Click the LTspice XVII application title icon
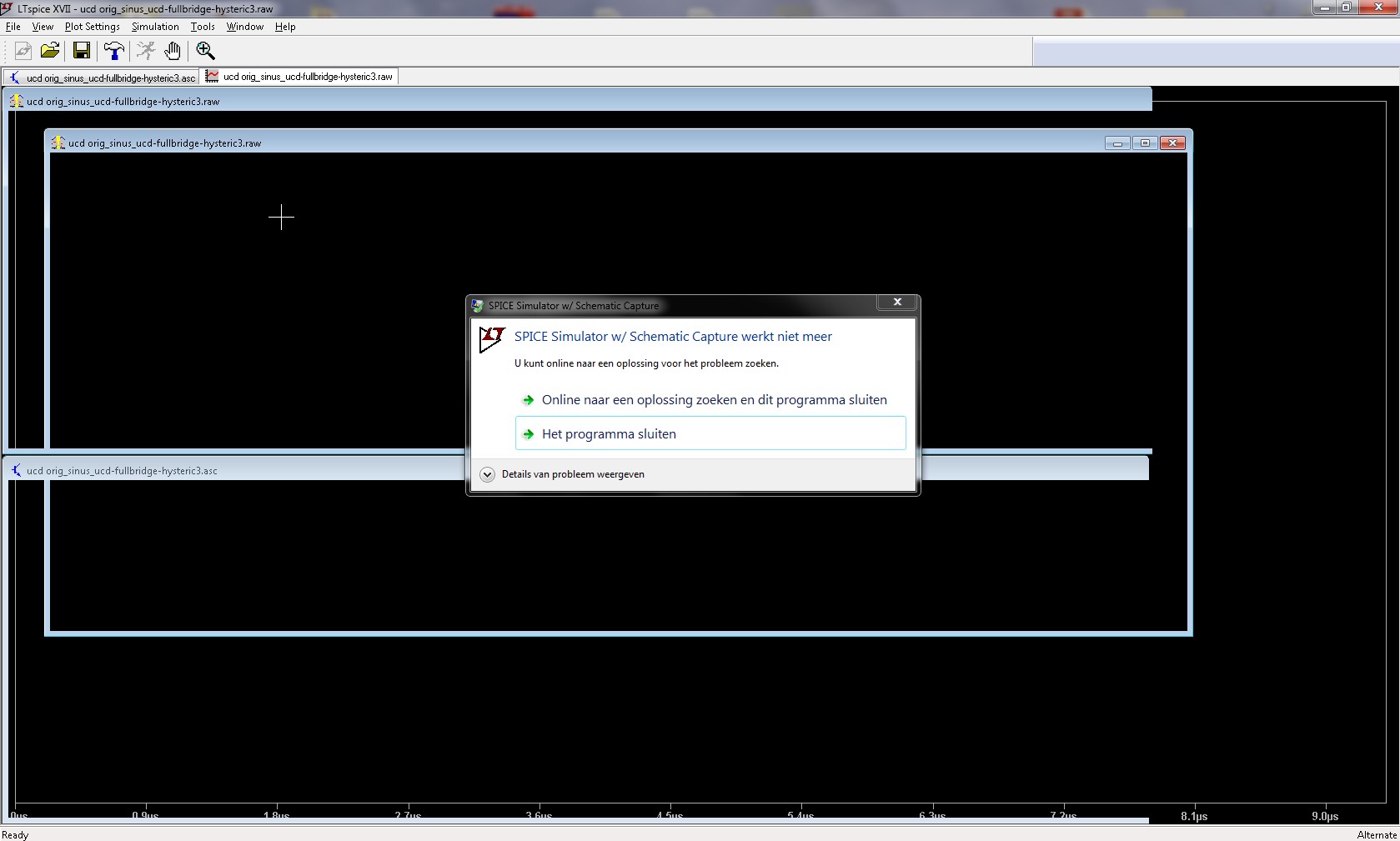1400x841 pixels. [x=7, y=8]
